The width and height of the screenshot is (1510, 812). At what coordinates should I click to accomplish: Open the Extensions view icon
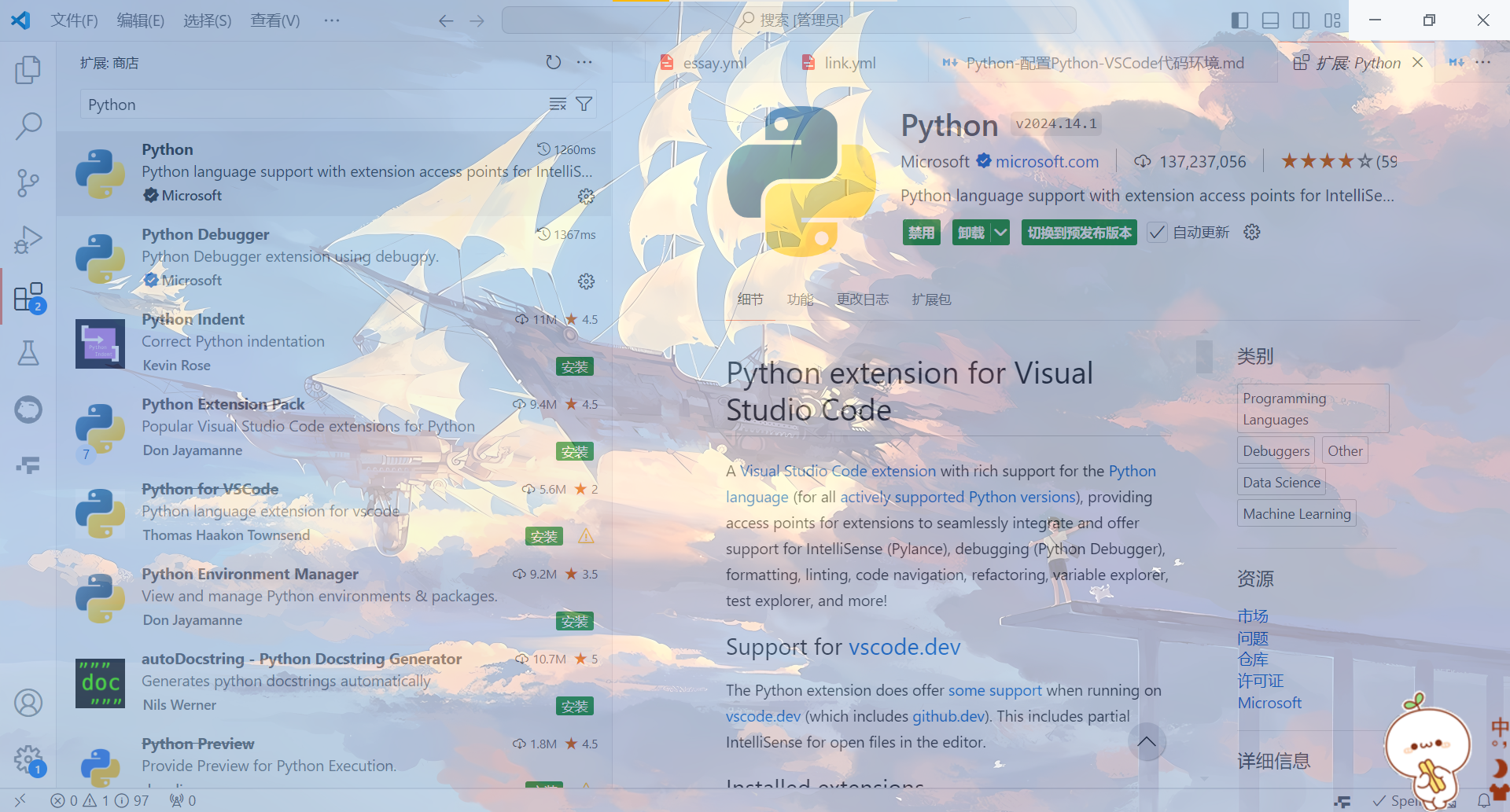tap(28, 296)
